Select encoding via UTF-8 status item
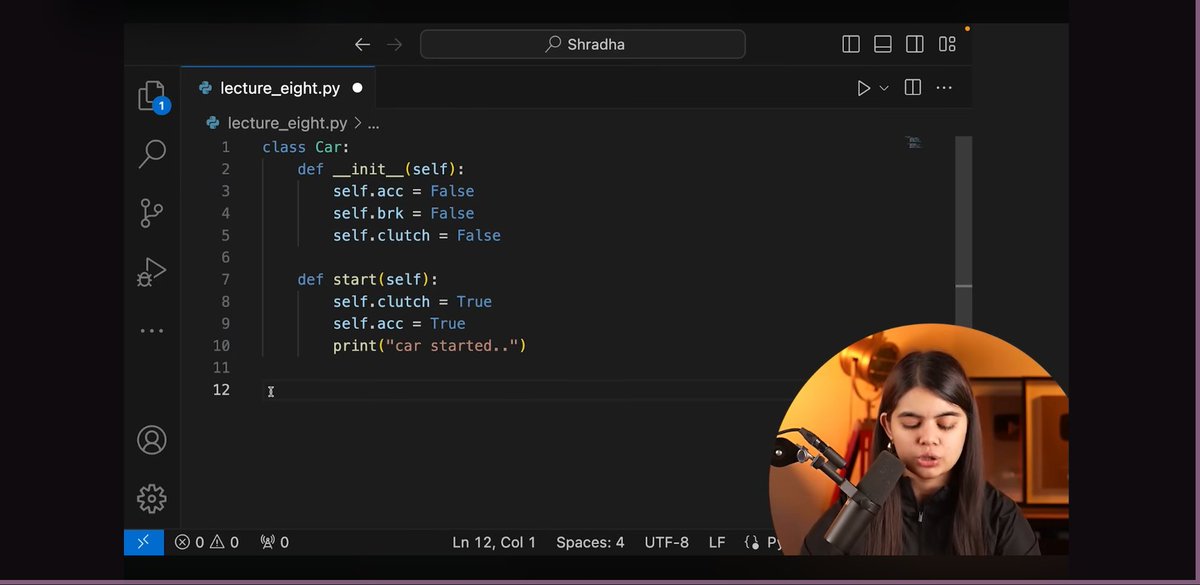Screen dimensions: 1200x585 coord(667,542)
